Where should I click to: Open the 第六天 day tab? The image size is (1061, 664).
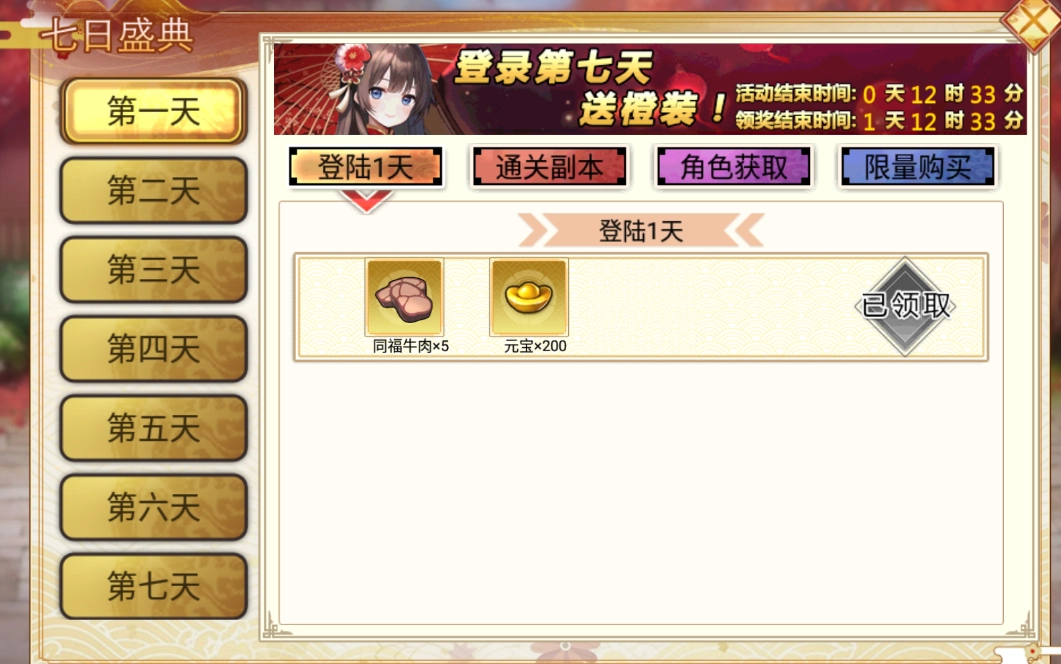point(154,507)
